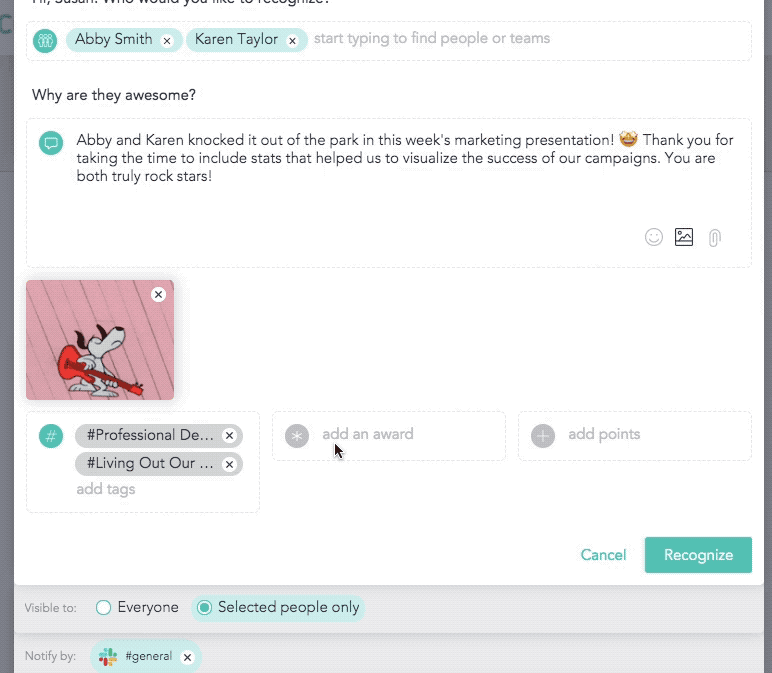Screen dimensions: 772x673
Task: Remove the Abby Smith recipient
Action: point(167,41)
